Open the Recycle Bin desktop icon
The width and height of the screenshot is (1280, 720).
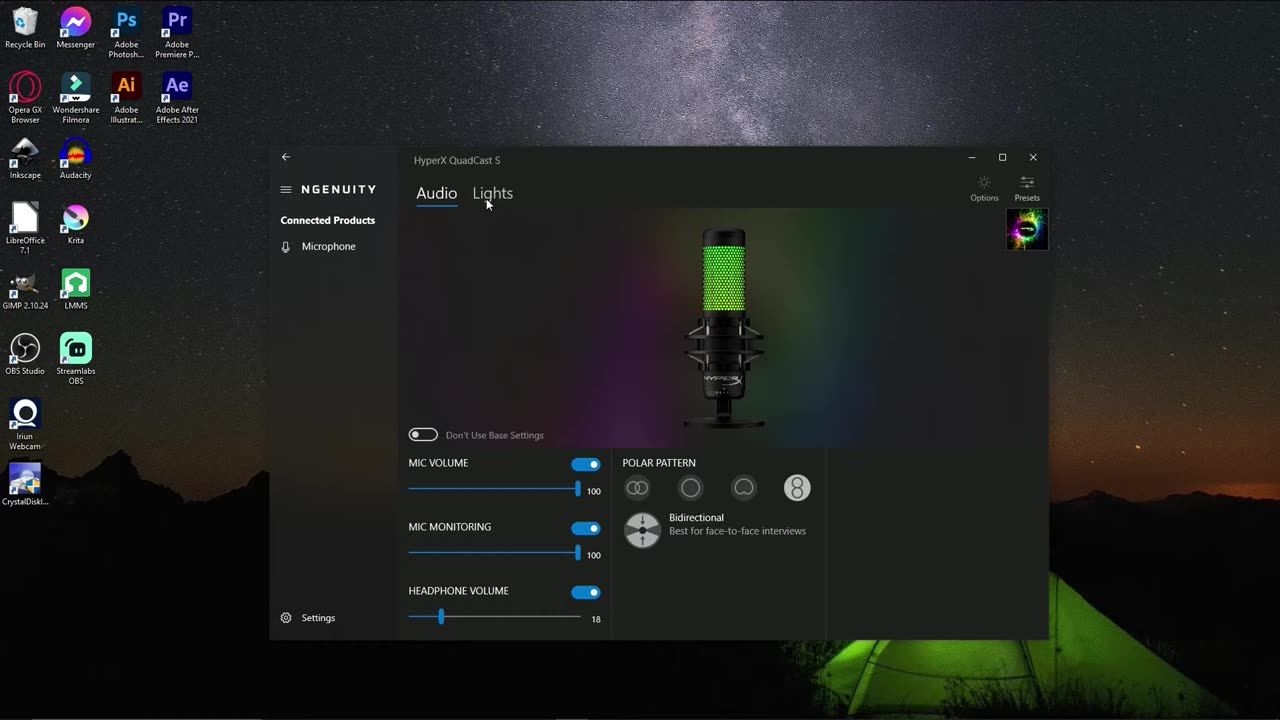tap(25, 29)
